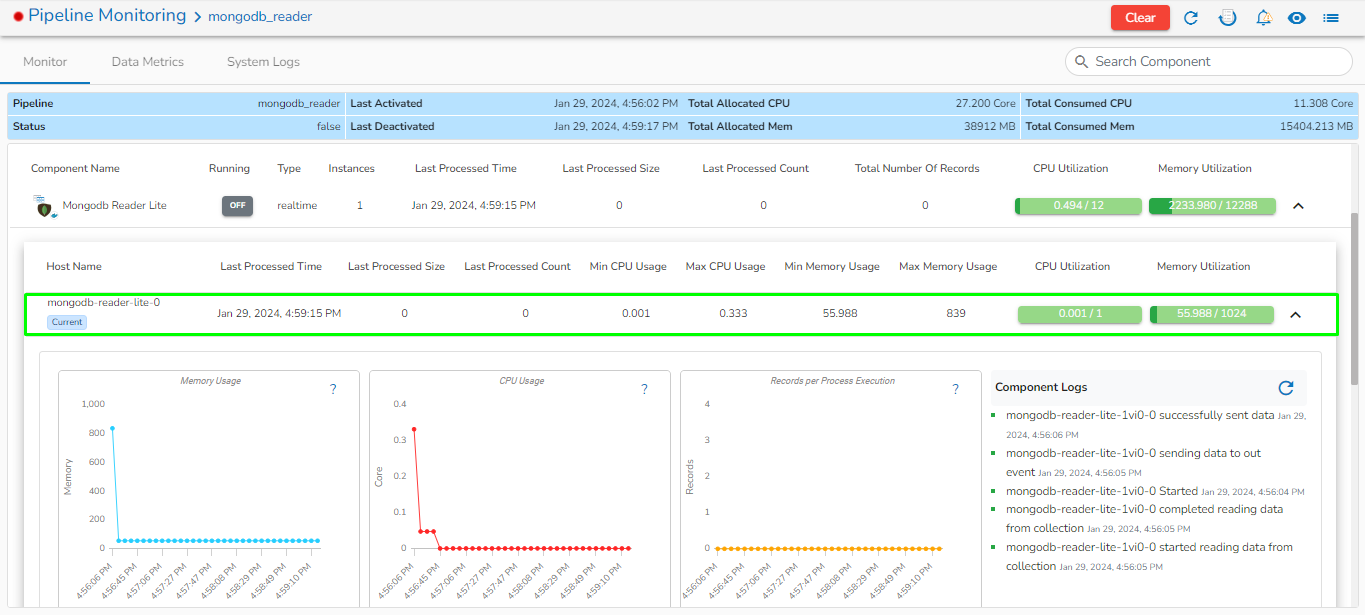Open the log history icon
Viewport: 1365px width, 615px height.
pyautogui.click(x=1227, y=18)
